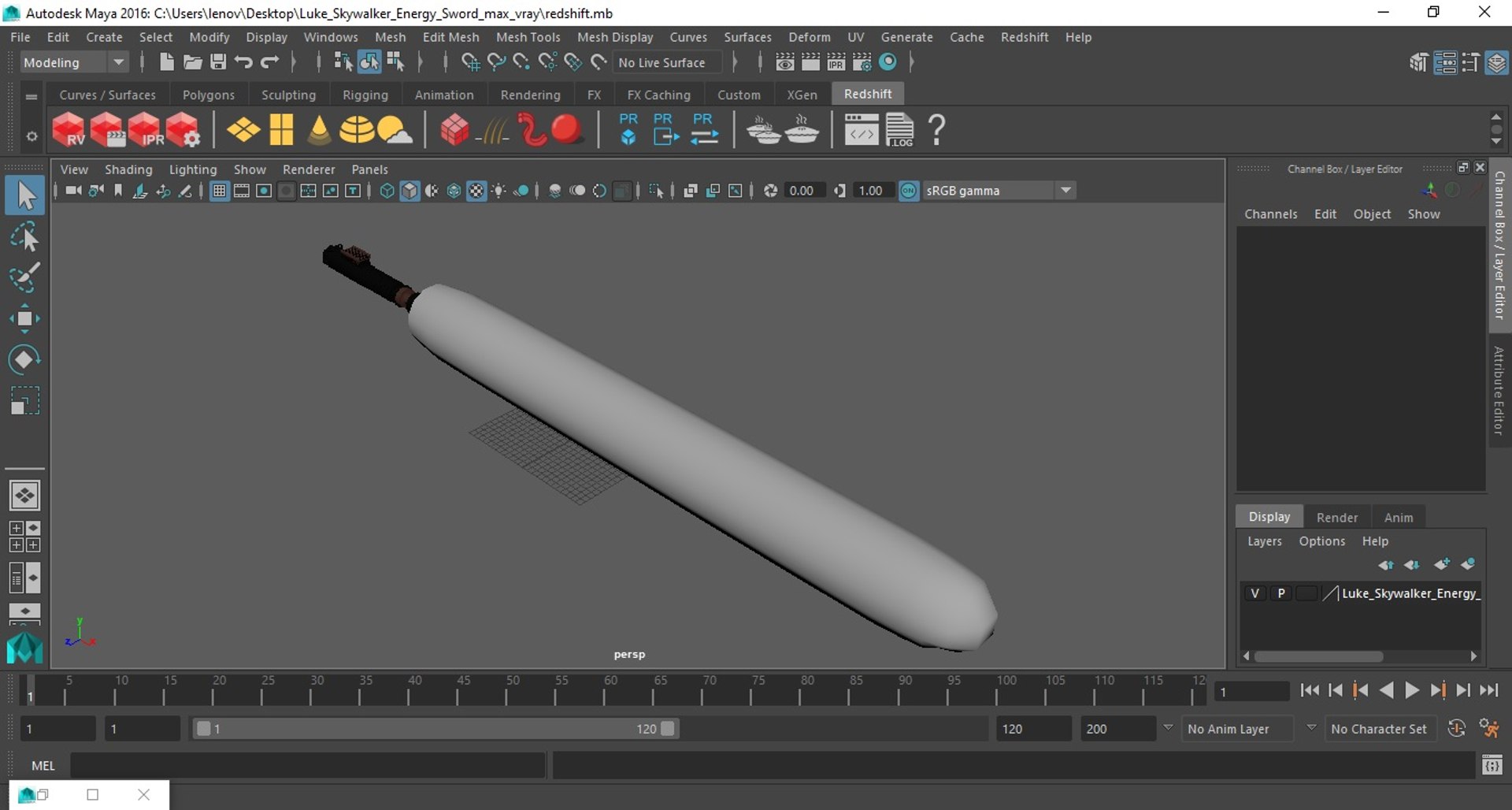Toggle viewport grid display

click(220, 191)
